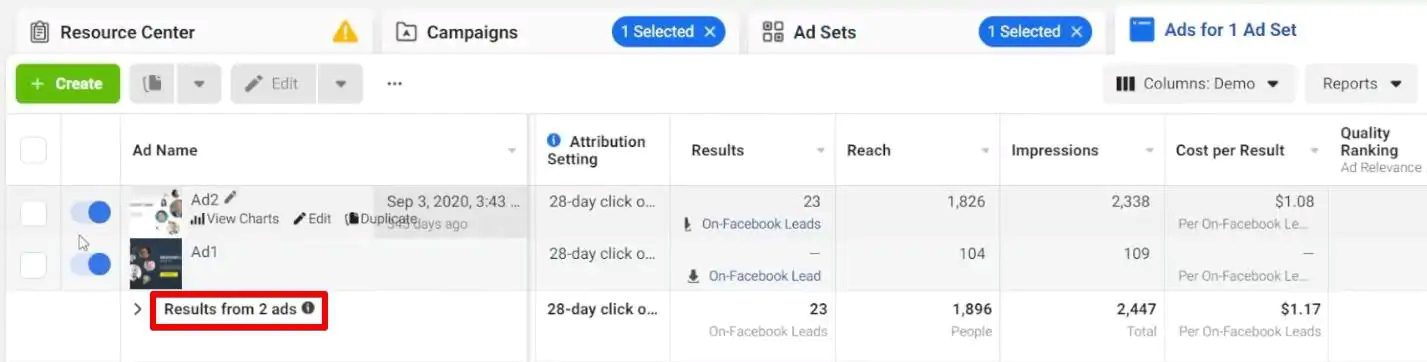This screenshot has width=1427, height=362.
Task: Click the info icon beside Results from 2 ads
Action: [x=308, y=309]
